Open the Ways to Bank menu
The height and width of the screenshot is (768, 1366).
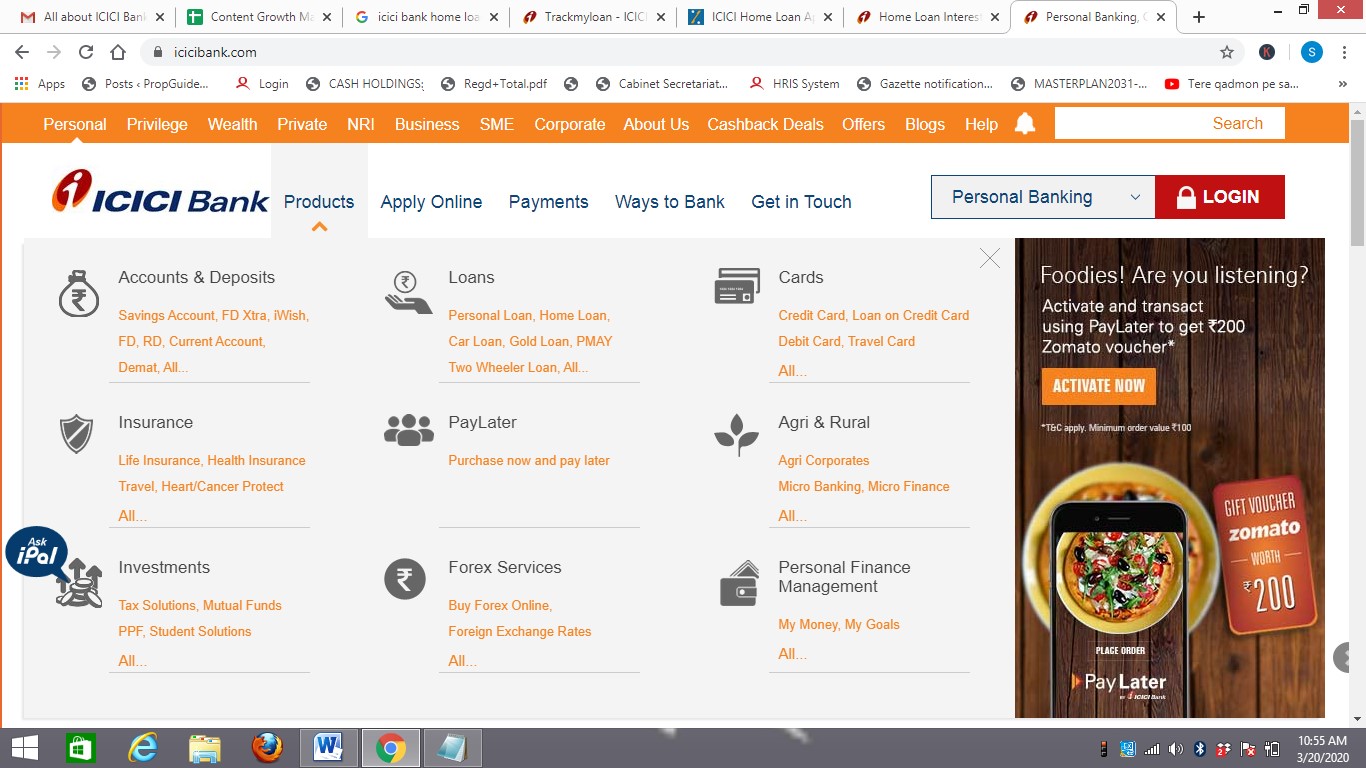pos(670,202)
